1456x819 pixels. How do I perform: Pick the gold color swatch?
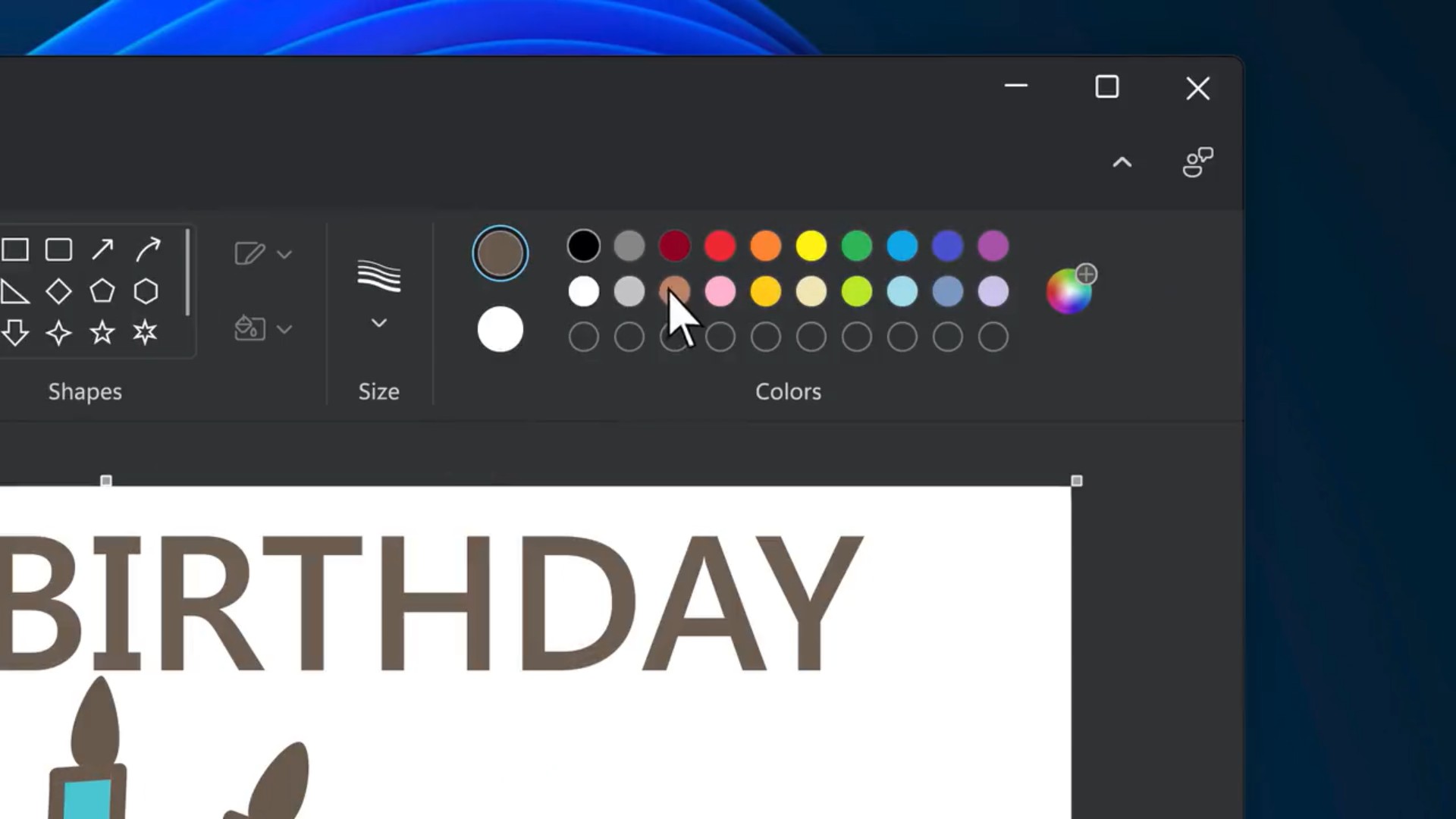766,291
